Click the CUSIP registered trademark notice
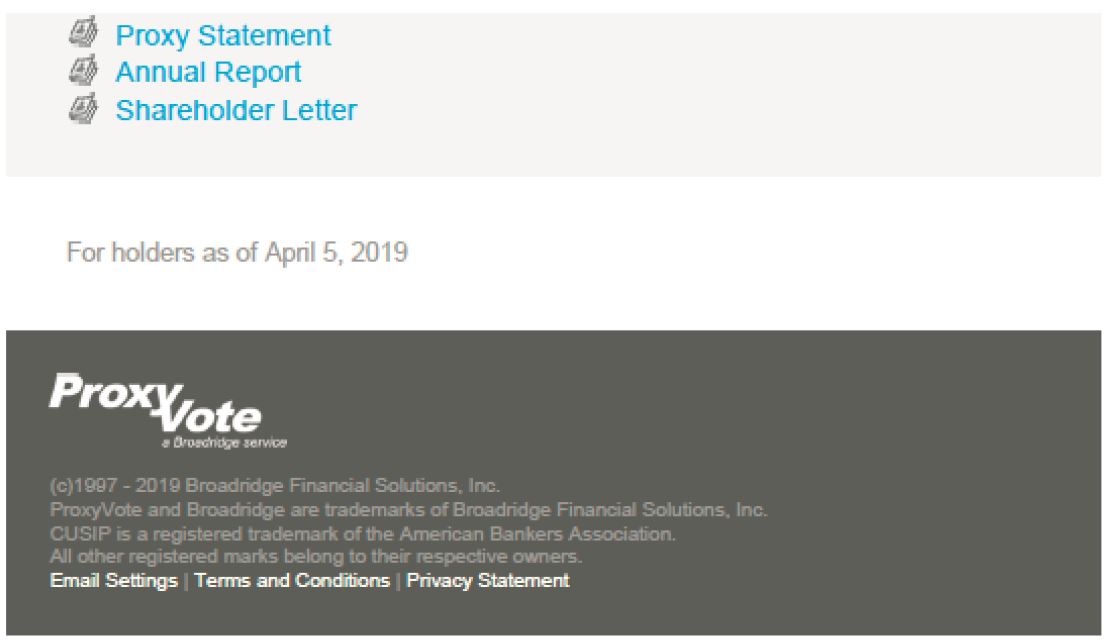The height and width of the screenshot is (642, 1109). click(x=363, y=534)
